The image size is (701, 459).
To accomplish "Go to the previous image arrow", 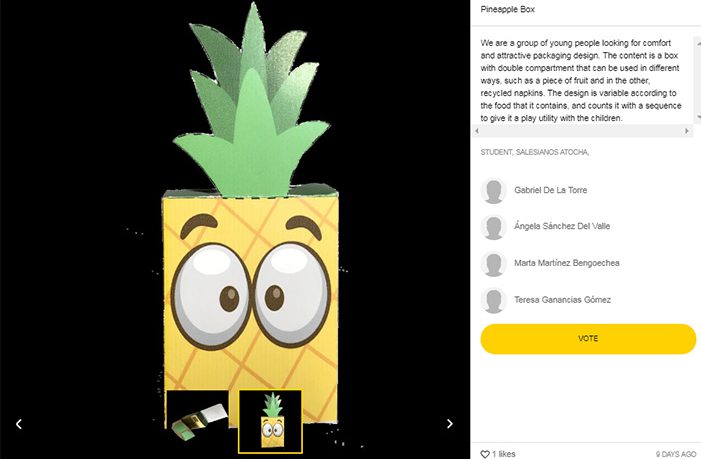I will click(x=19, y=424).
